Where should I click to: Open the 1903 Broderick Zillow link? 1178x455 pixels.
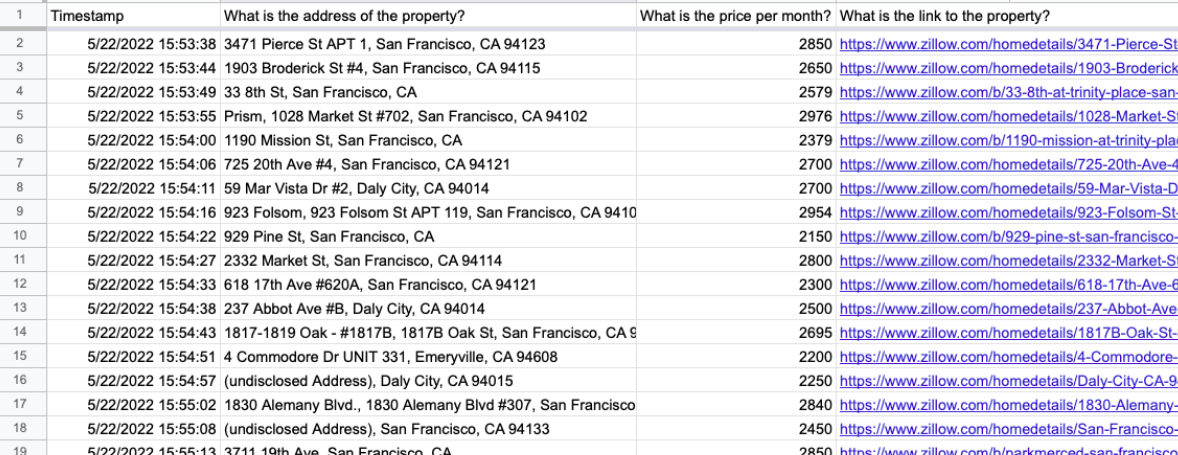click(1008, 68)
